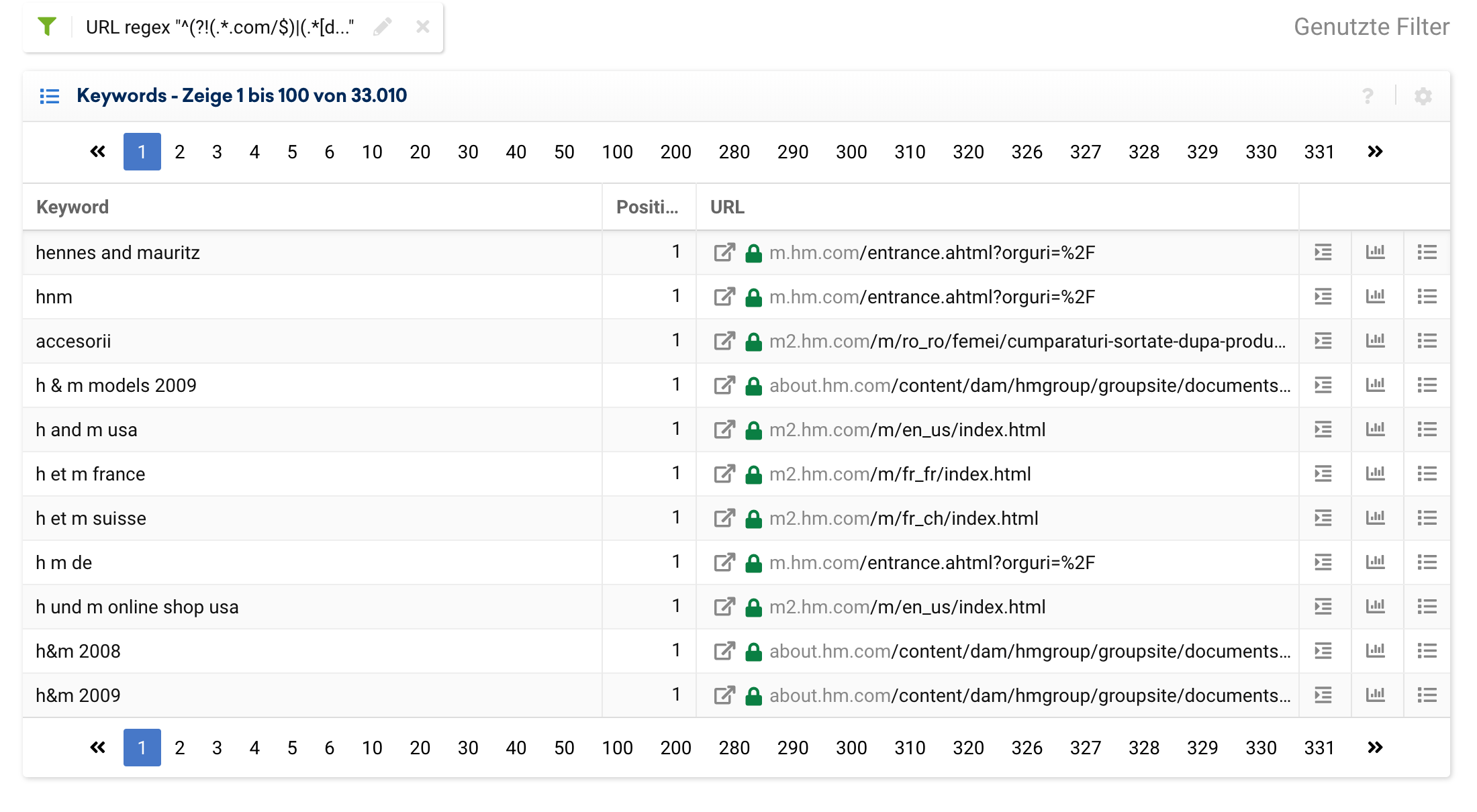Go to first page via bottom double chevron

pos(98,748)
